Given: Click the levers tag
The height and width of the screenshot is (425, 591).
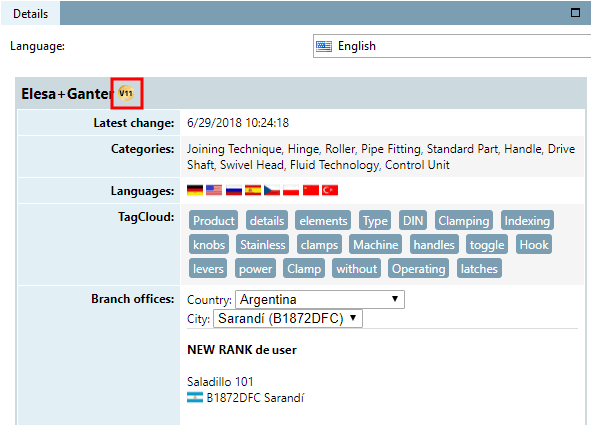Looking at the screenshot, I should 208,269.
